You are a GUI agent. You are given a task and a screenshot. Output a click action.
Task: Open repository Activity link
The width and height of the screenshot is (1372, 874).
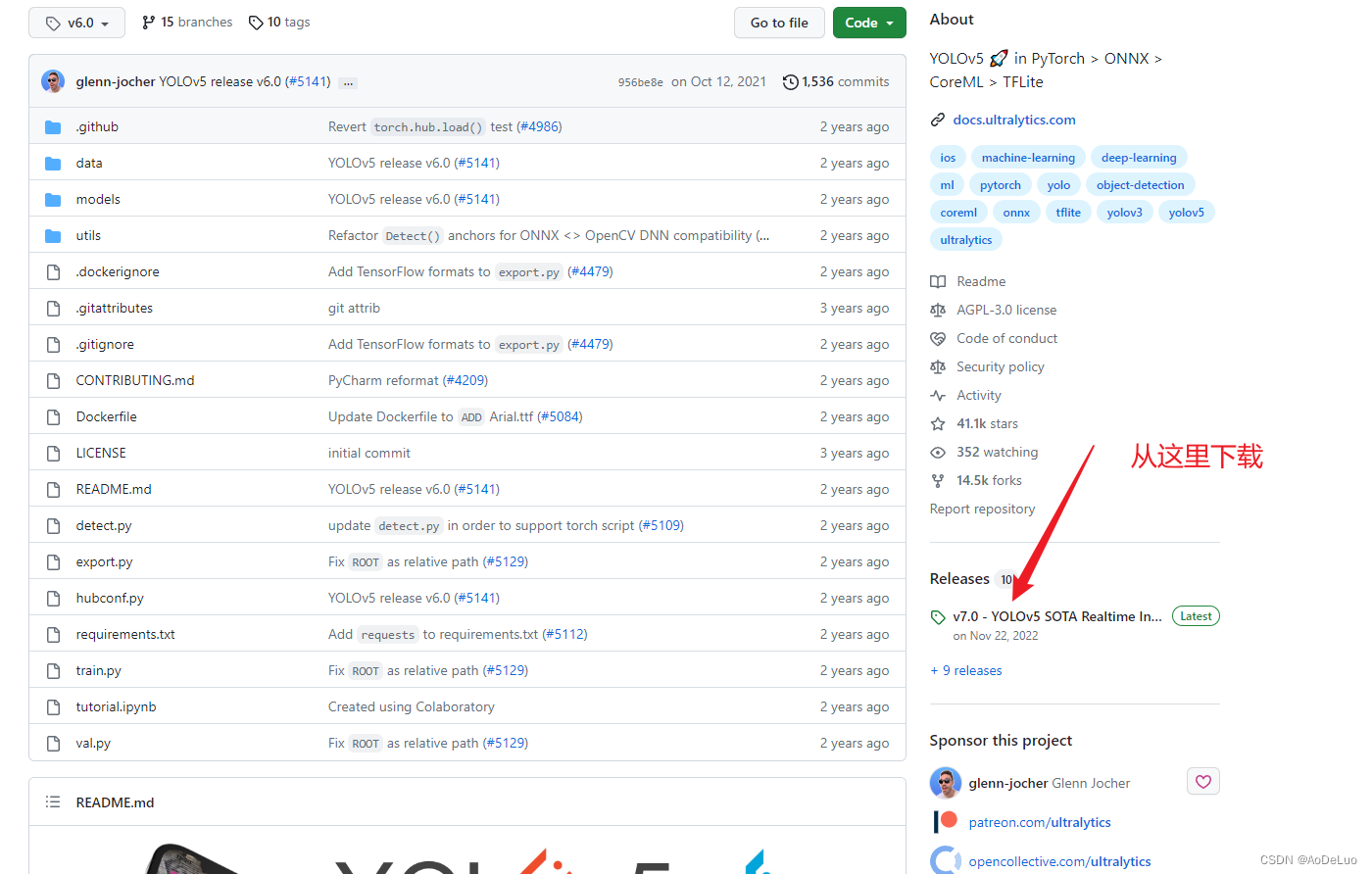966,395
